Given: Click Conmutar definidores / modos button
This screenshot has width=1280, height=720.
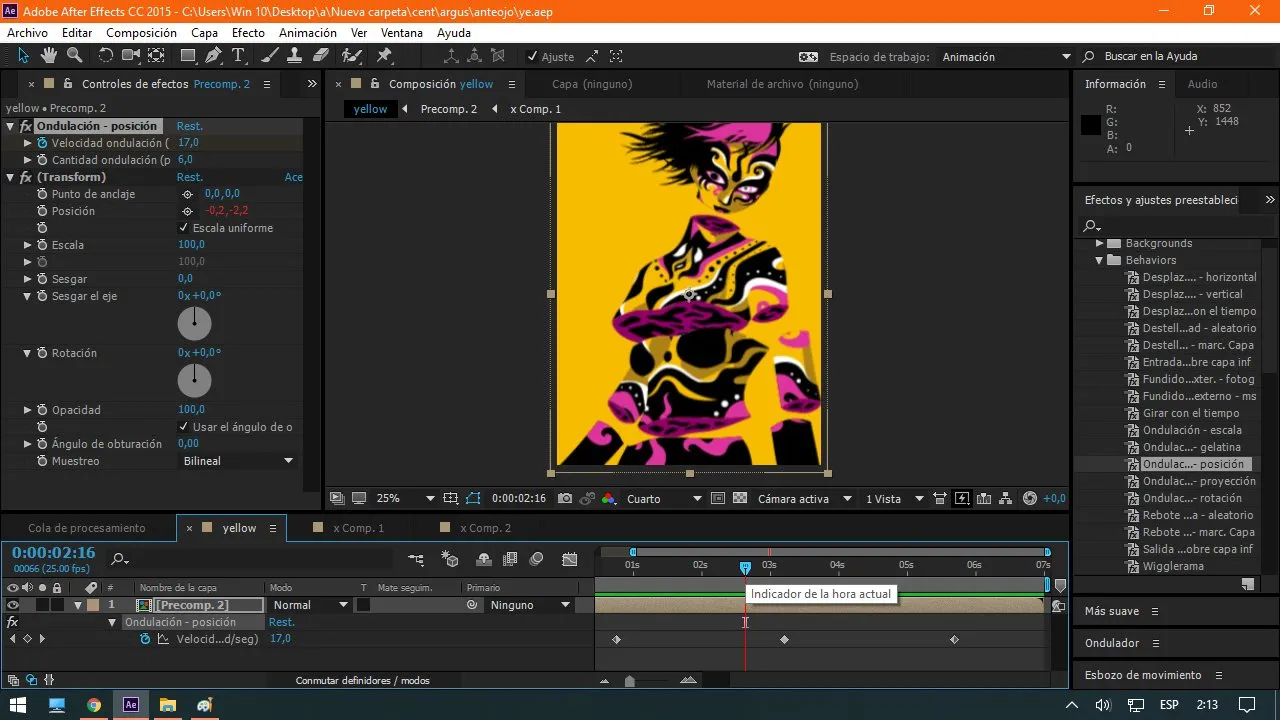Looking at the screenshot, I should click(x=363, y=680).
